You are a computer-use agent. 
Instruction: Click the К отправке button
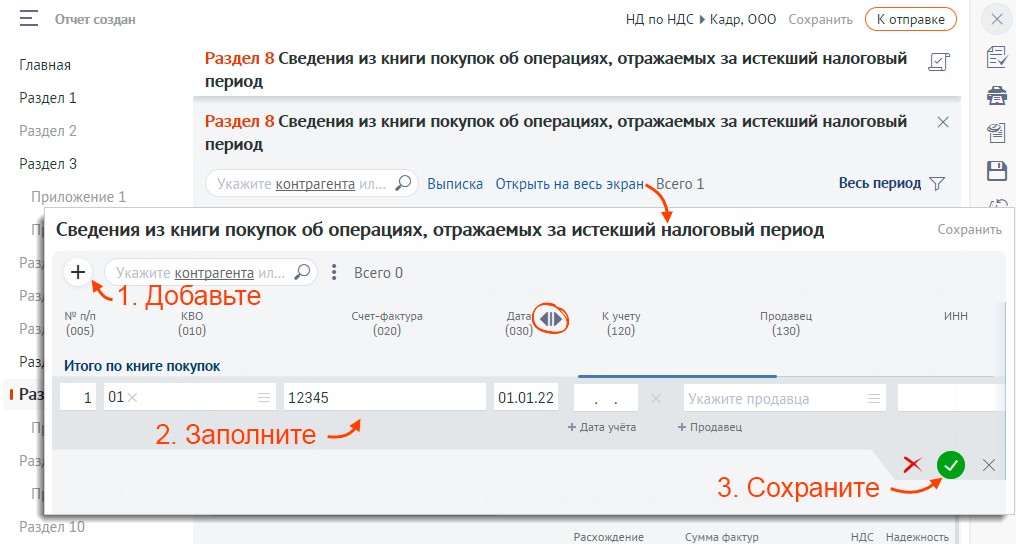pos(910,19)
